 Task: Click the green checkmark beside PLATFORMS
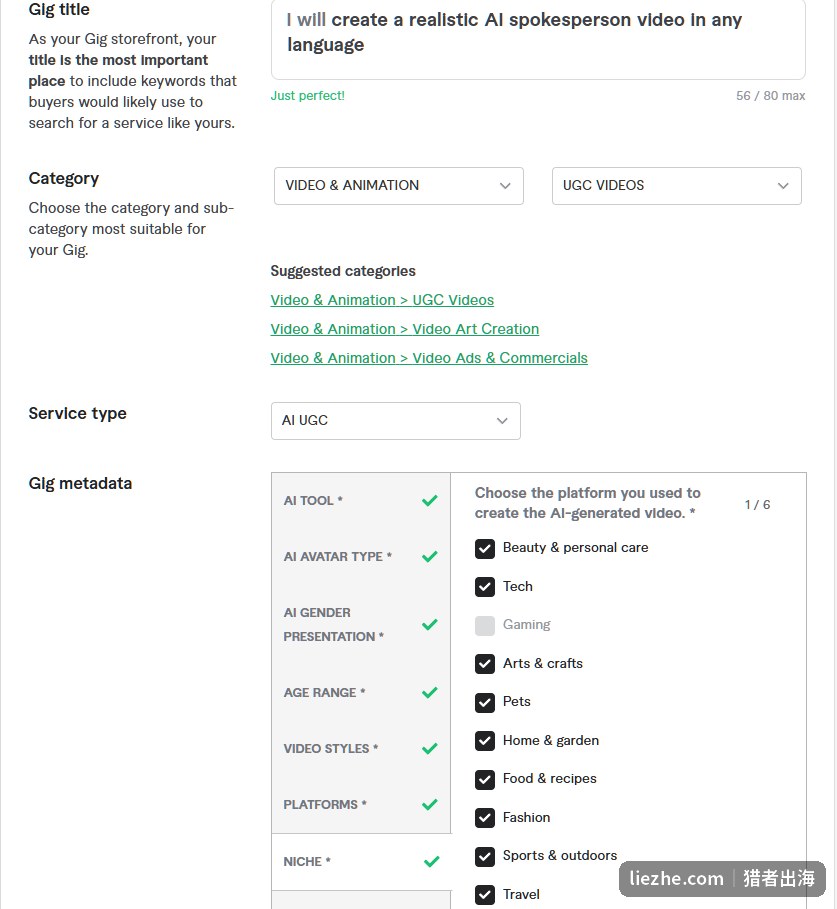point(430,805)
